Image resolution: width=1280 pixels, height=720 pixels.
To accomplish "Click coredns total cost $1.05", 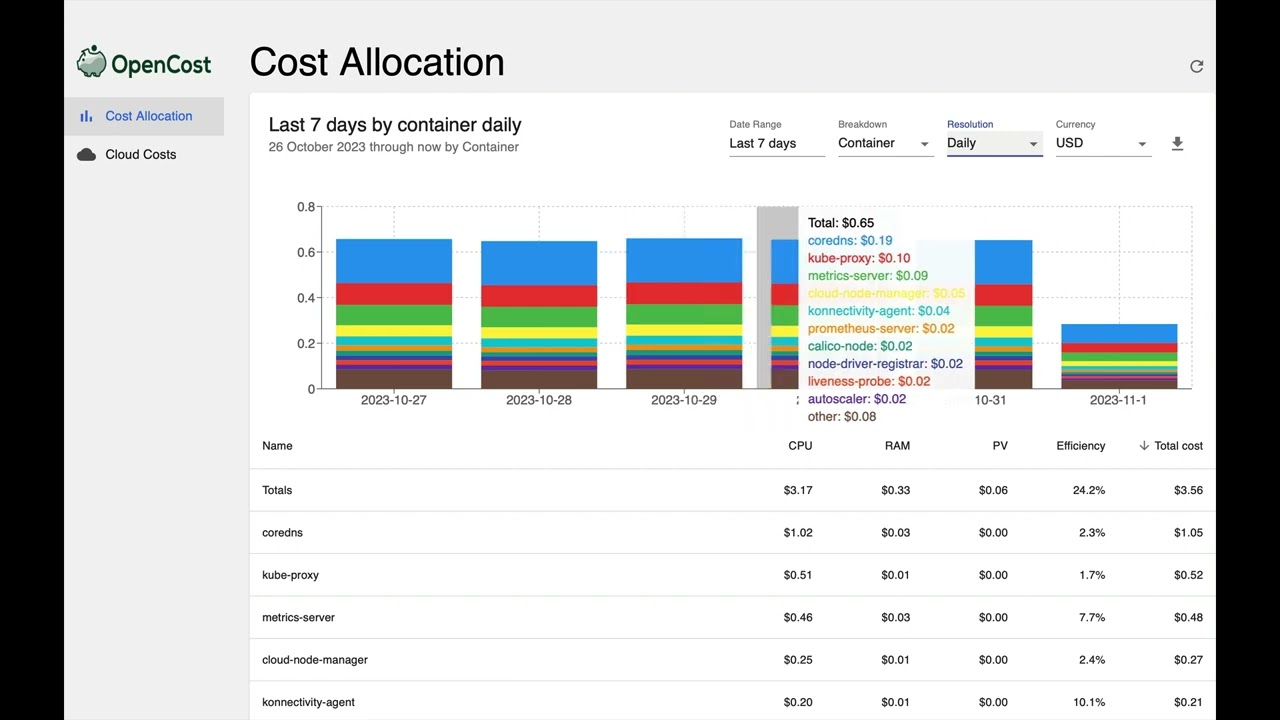I will [x=1188, y=533].
